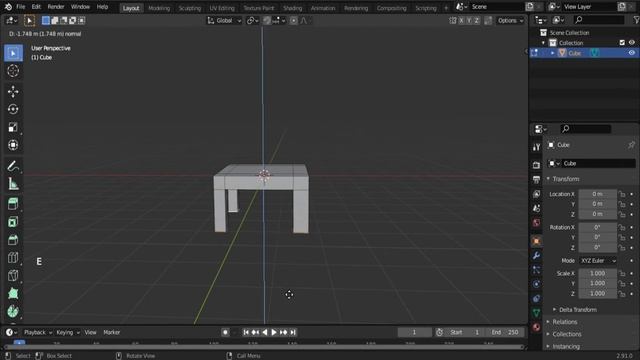The image size is (640, 360).
Task: Toggle X mirror in viewport header
Action: (x=461, y=20)
